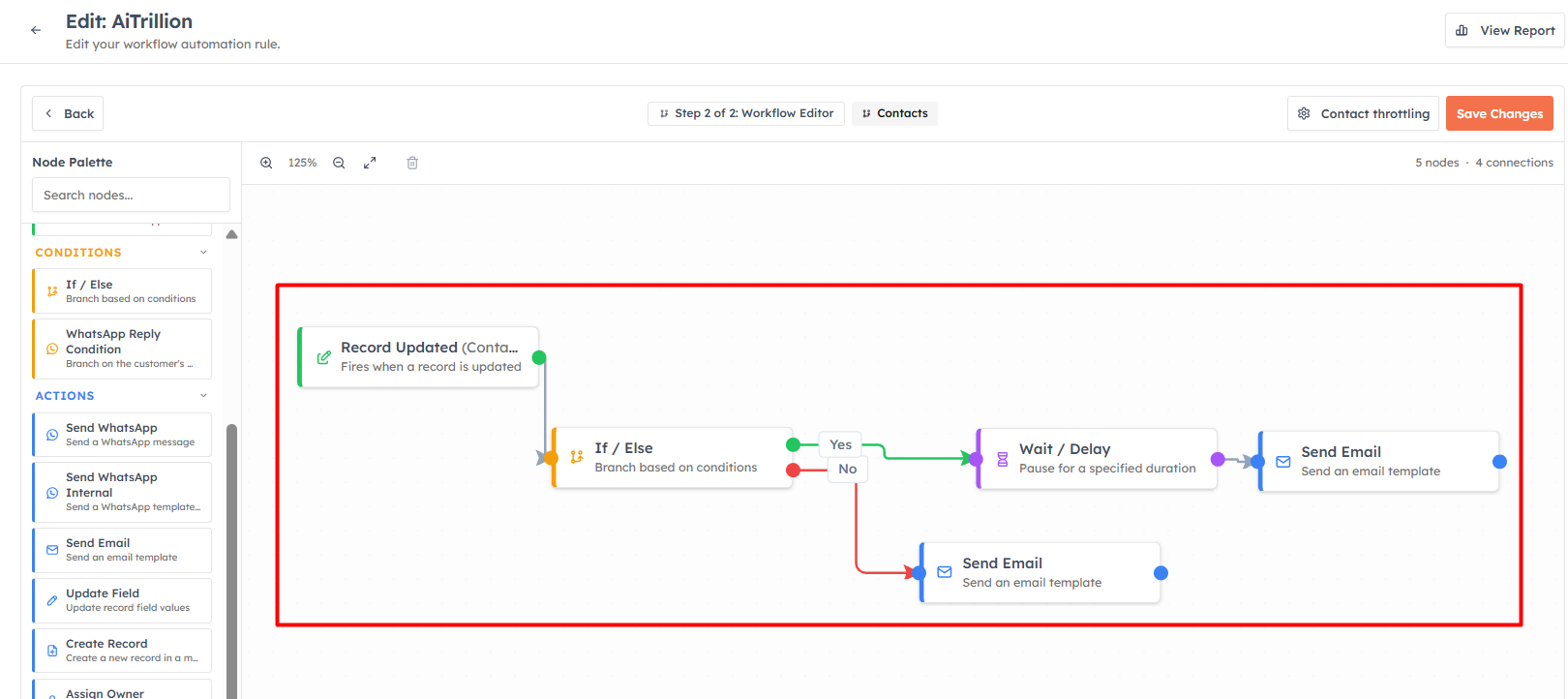Click the Send WhatsApp palette icon
This screenshot has width=1568, height=699.
click(52, 435)
